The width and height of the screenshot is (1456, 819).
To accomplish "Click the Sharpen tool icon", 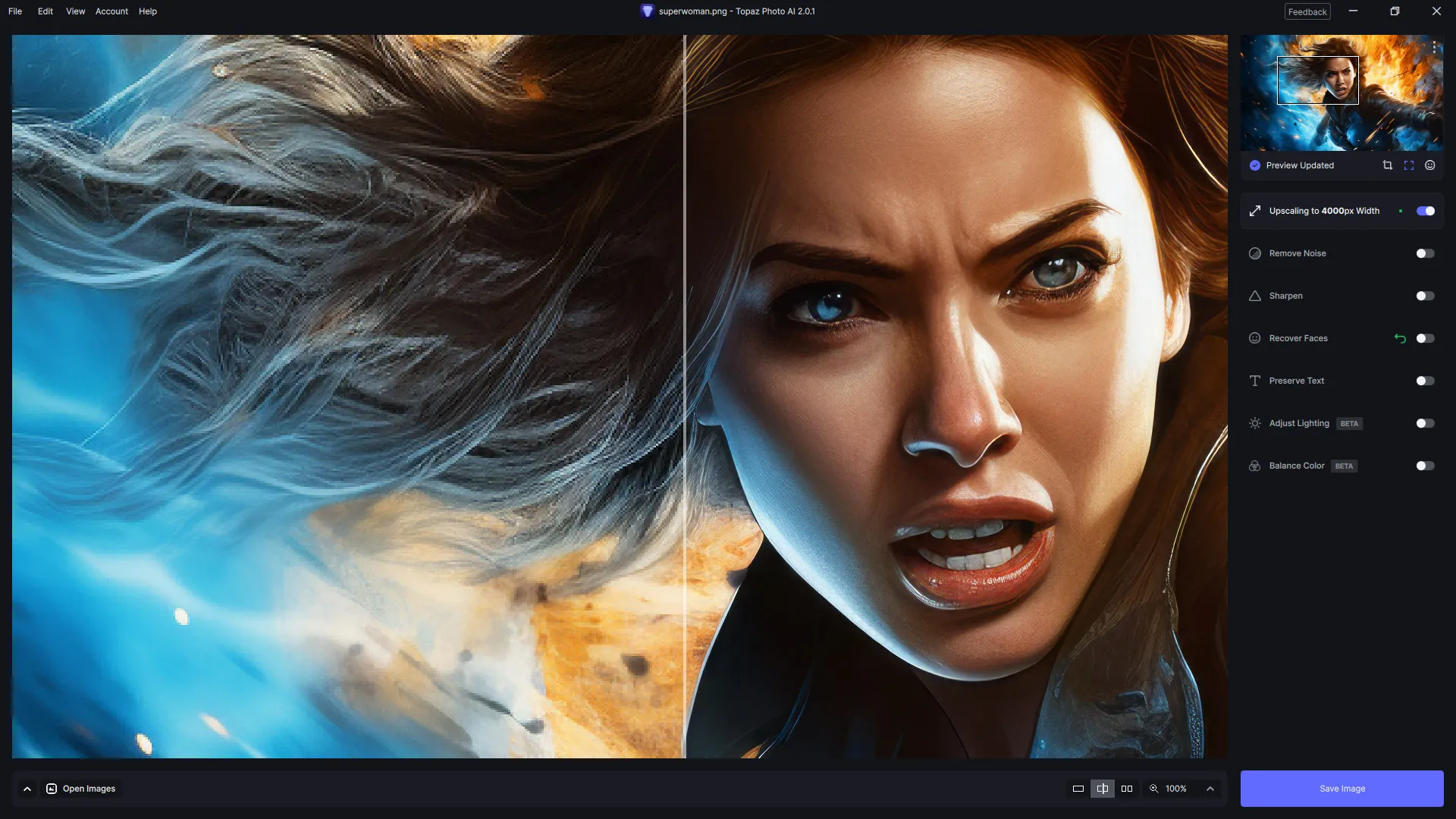I will [1256, 296].
